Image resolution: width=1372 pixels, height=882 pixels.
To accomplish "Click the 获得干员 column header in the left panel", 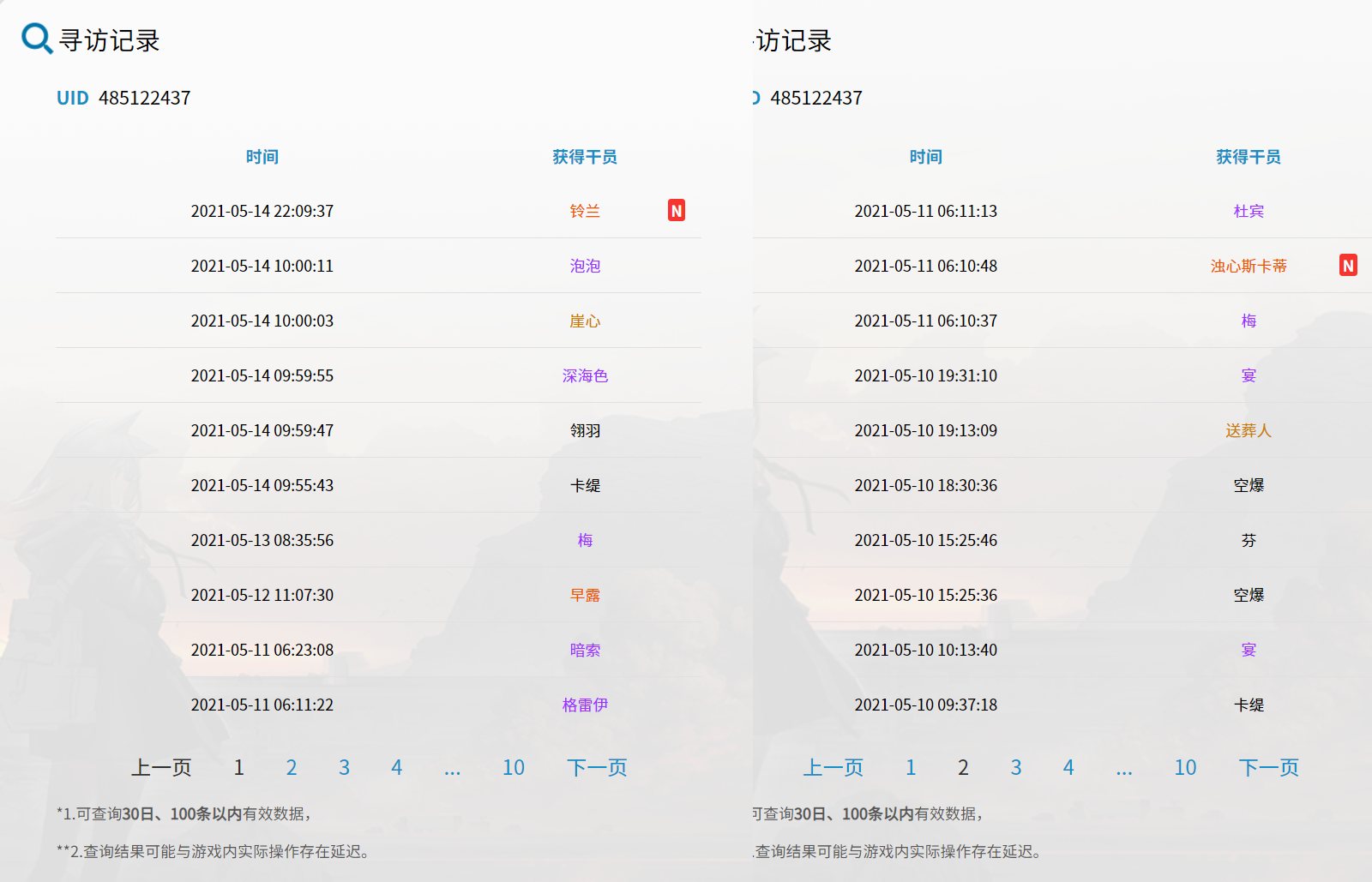I will 585,157.
